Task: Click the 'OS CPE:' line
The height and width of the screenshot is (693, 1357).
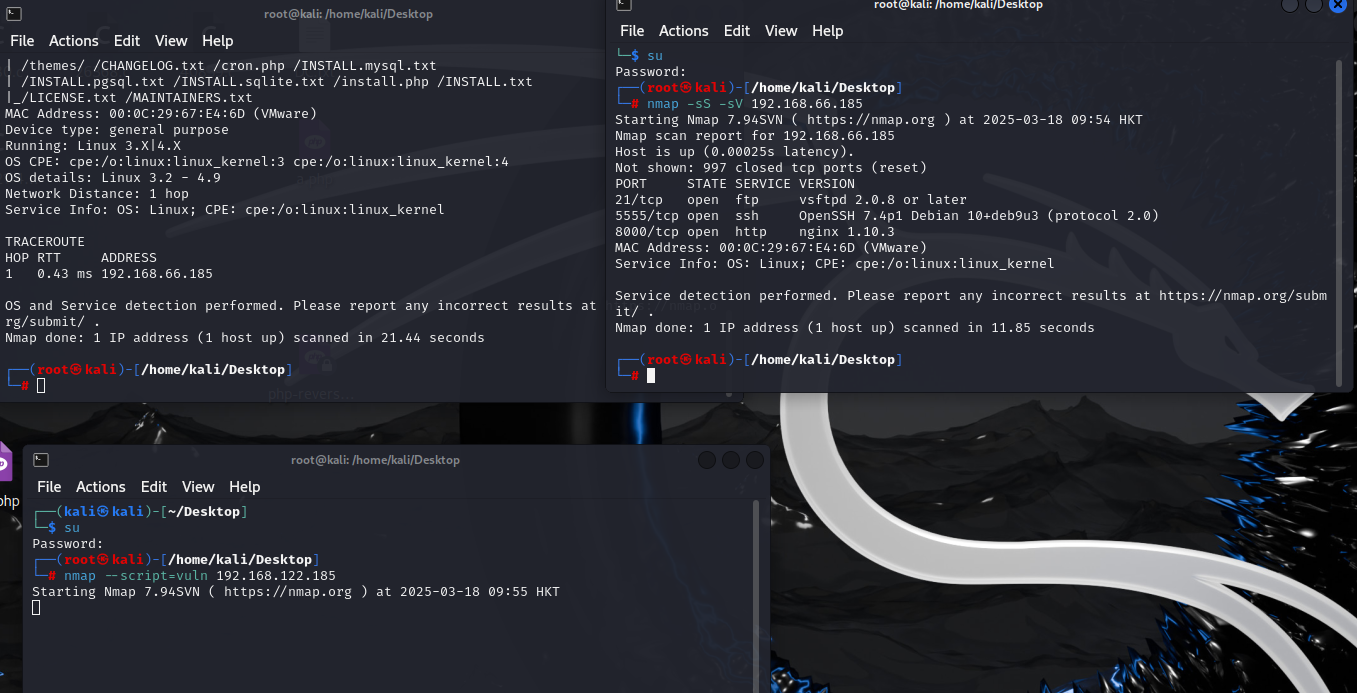Action: (257, 162)
